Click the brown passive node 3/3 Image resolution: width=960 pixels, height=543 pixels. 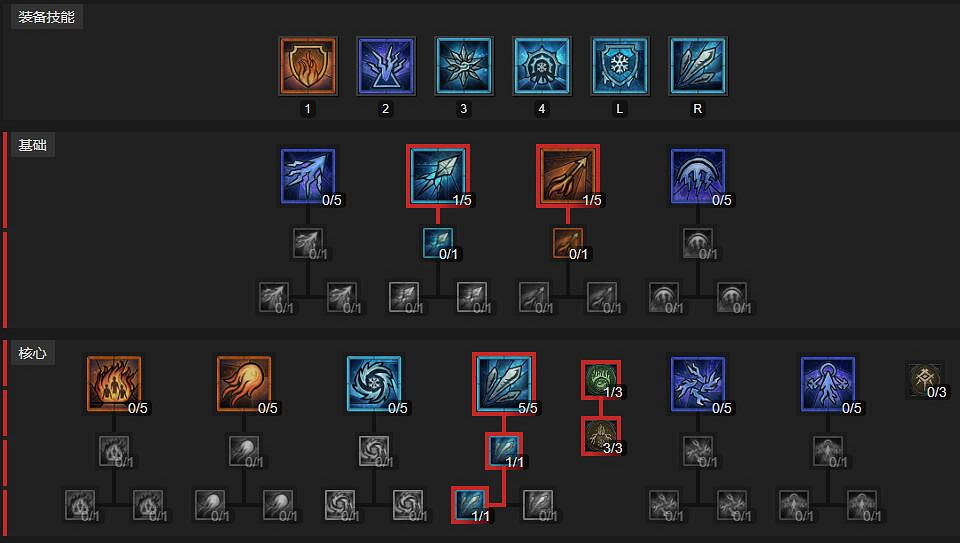pos(601,436)
